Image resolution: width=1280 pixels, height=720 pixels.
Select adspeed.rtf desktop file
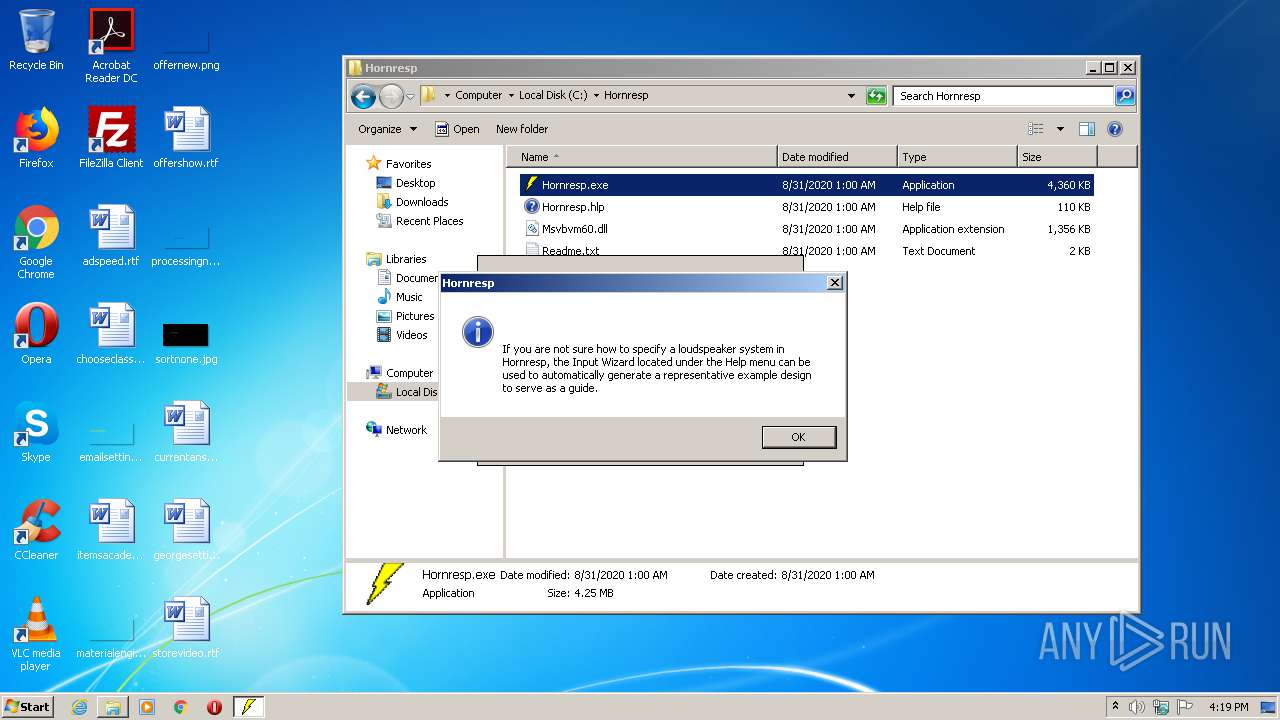111,236
